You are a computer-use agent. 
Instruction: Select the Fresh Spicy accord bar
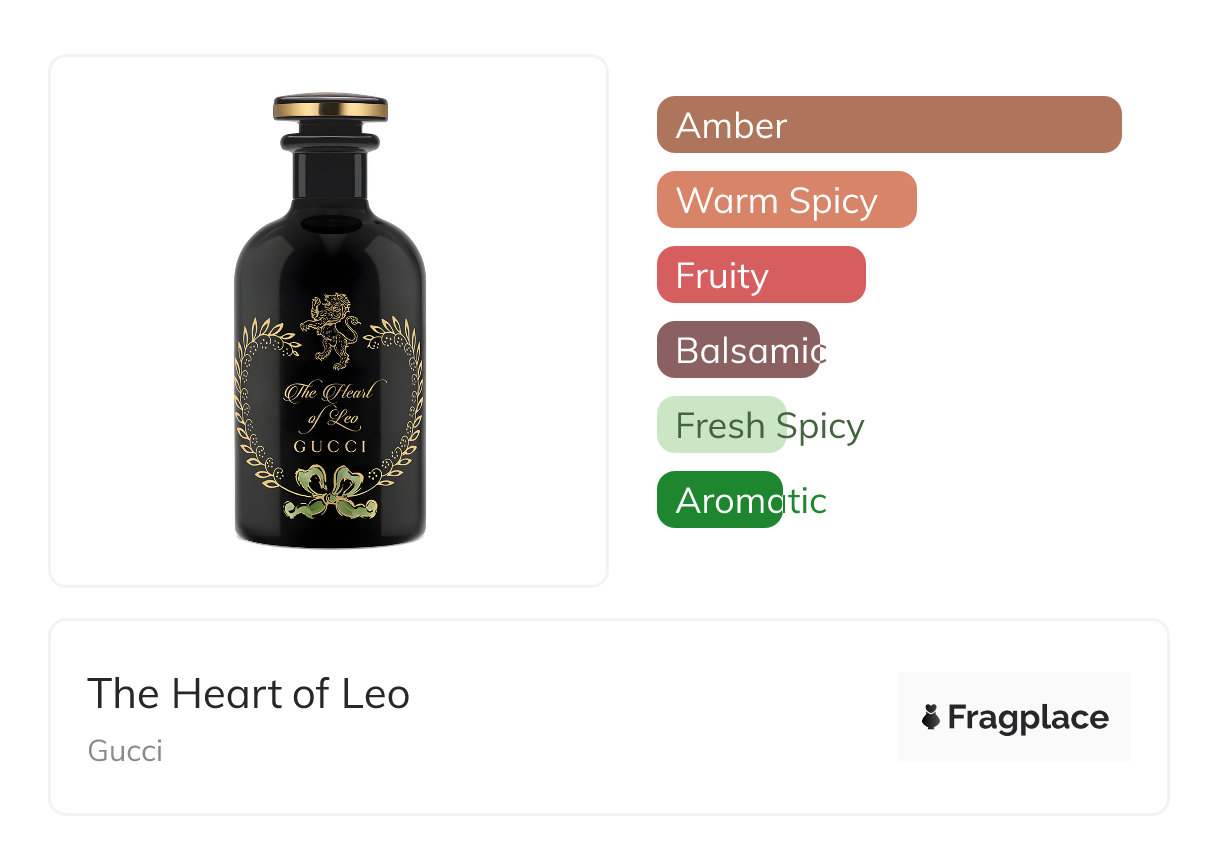[x=722, y=425]
